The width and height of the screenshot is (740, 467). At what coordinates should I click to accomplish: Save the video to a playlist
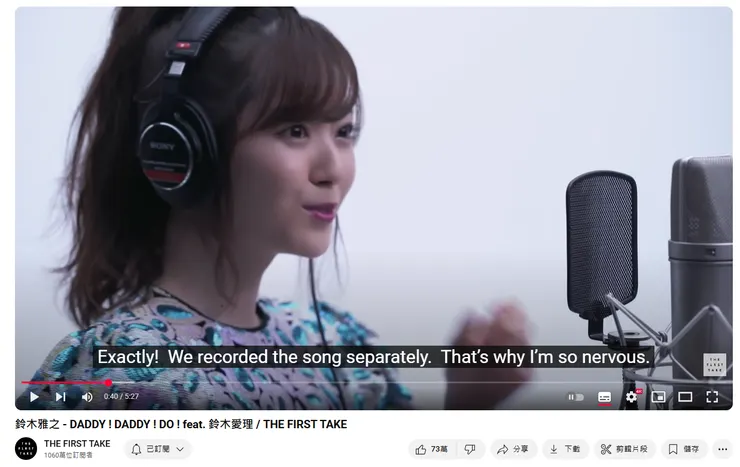684,449
